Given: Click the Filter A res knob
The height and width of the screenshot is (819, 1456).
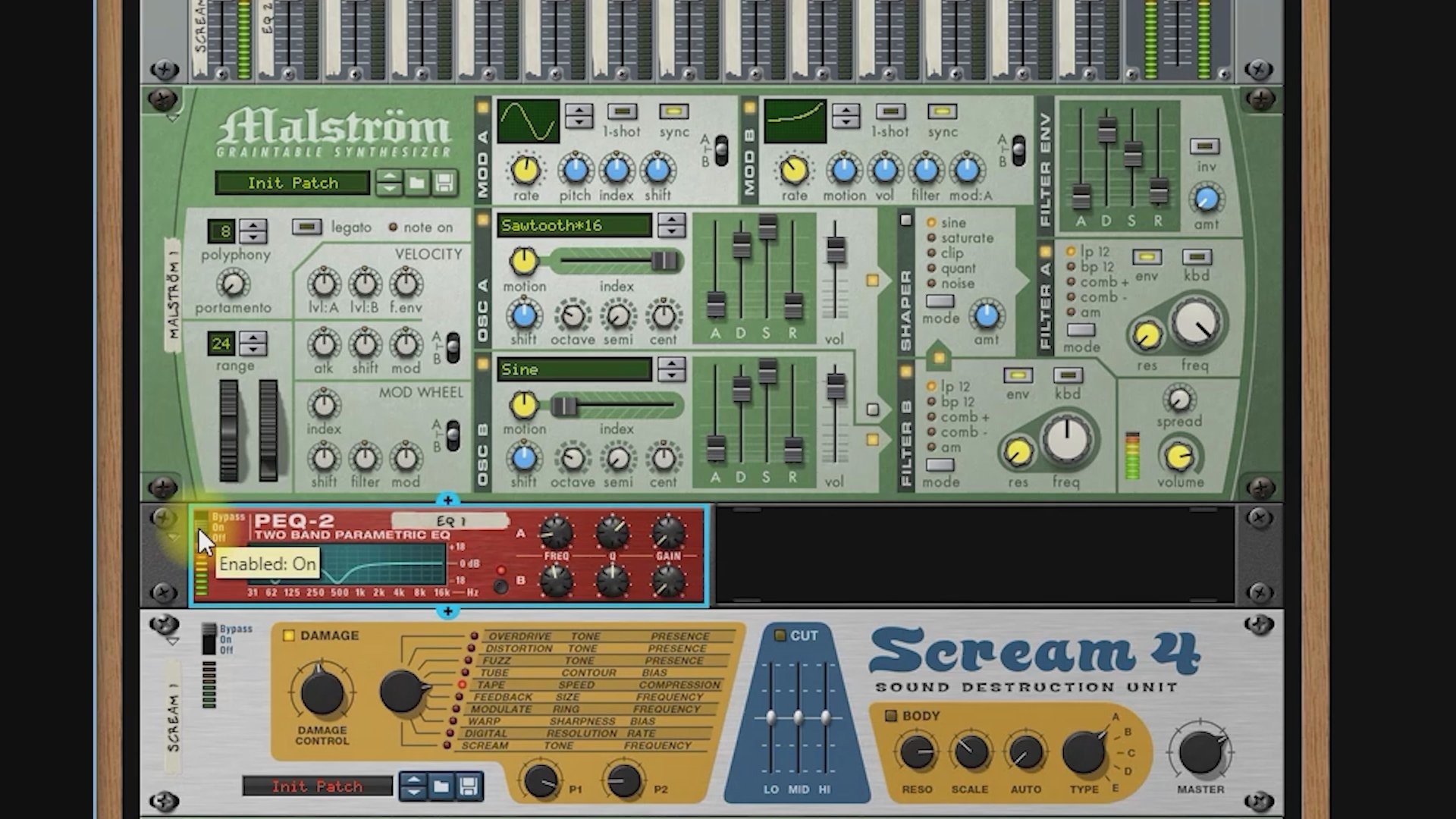Looking at the screenshot, I should [x=1147, y=335].
